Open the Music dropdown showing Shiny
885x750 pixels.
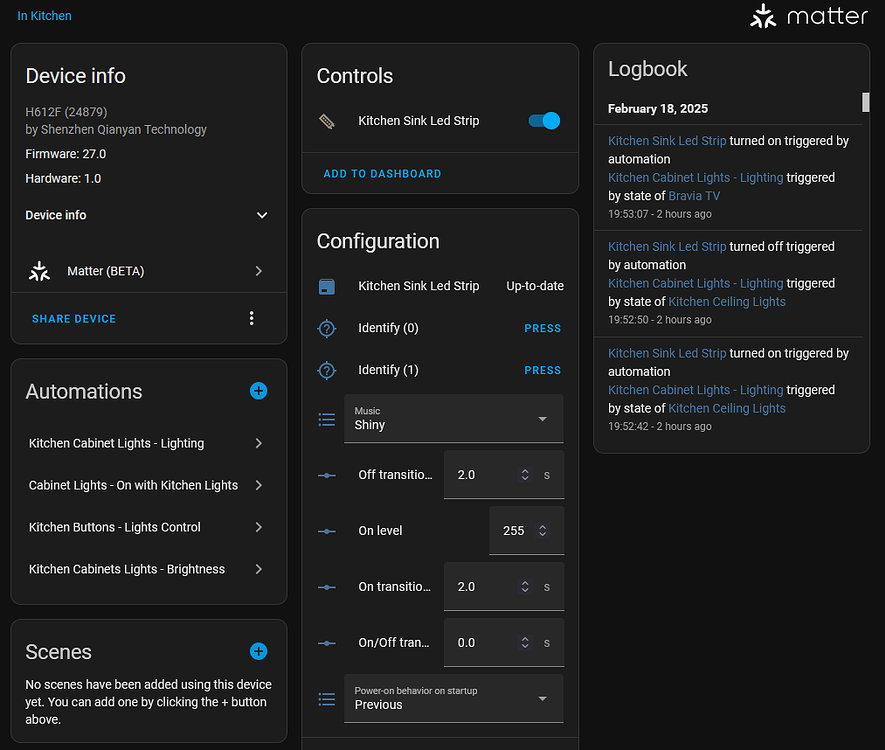point(454,419)
